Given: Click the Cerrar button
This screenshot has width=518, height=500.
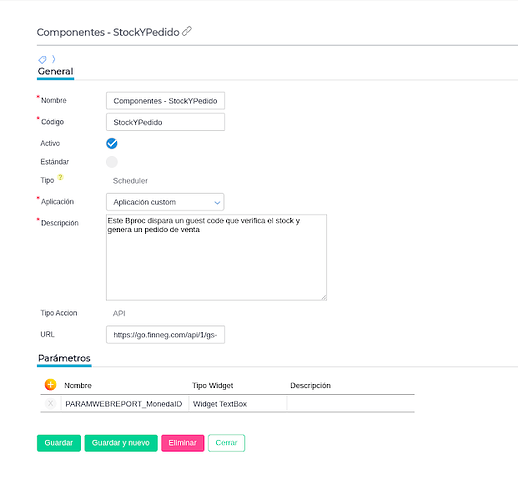Looking at the screenshot, I should coord(226,443).
